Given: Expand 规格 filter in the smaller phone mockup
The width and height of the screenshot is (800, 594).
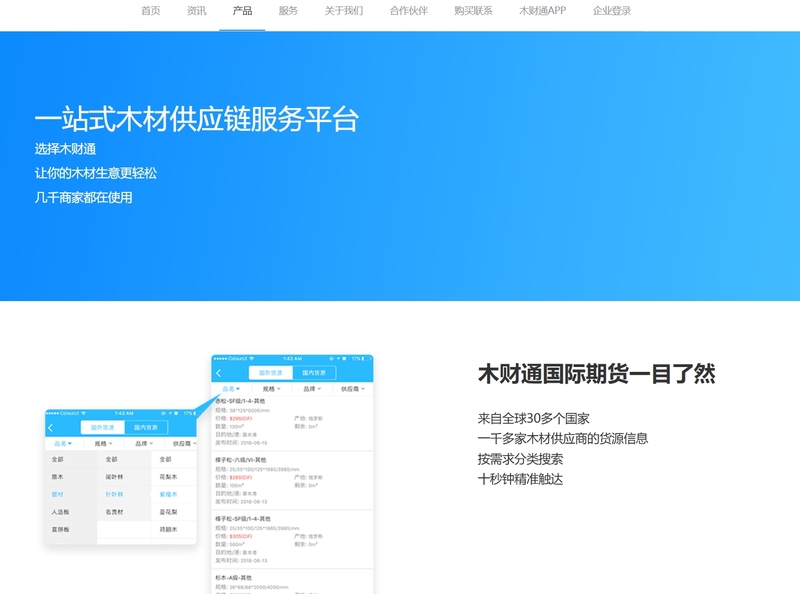Looking at the screenshot, I should click(103, 444).
